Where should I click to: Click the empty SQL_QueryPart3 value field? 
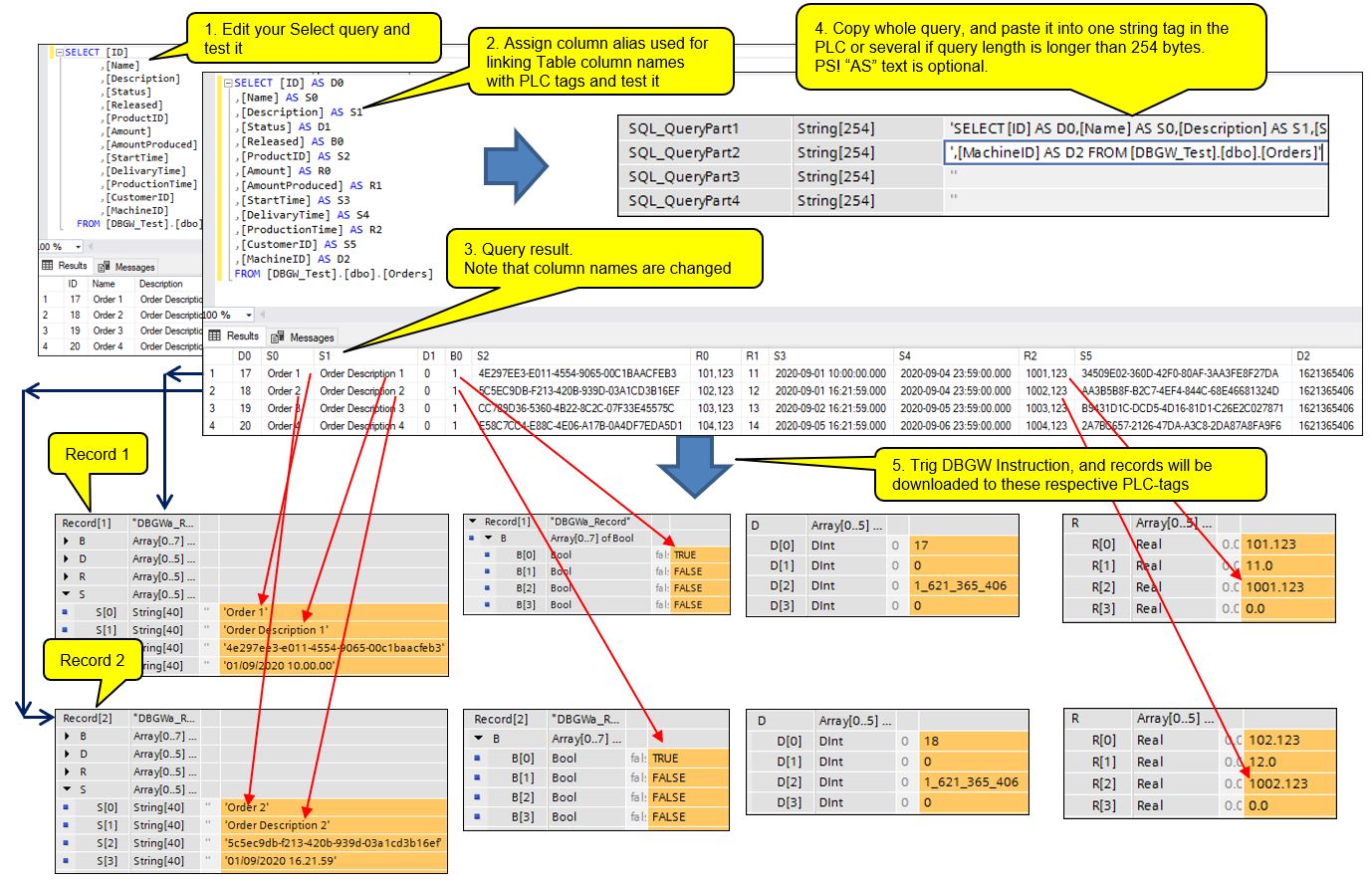click(x=1136, y=176)
